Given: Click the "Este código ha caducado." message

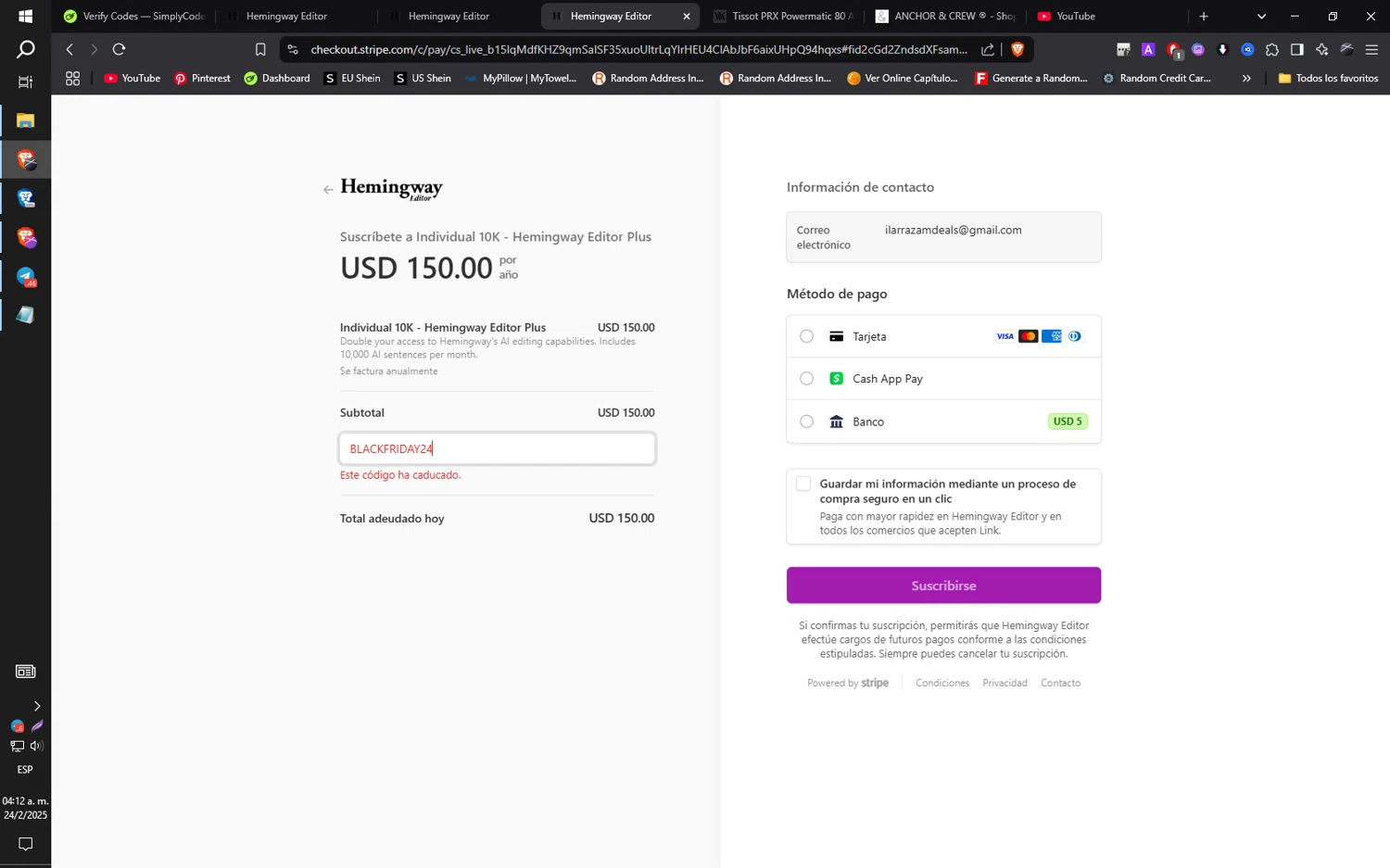Looking at the screenshot, I should coord(400,475).
